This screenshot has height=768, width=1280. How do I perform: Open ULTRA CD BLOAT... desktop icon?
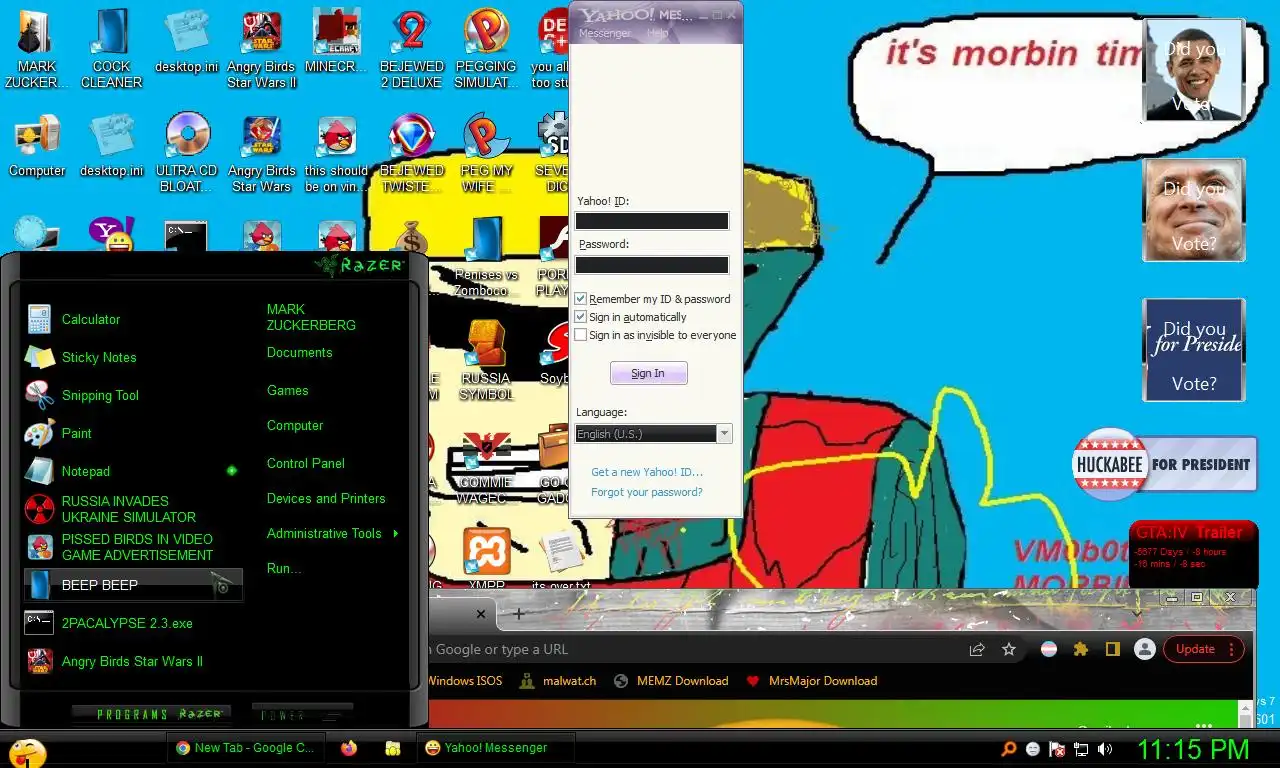187,152
